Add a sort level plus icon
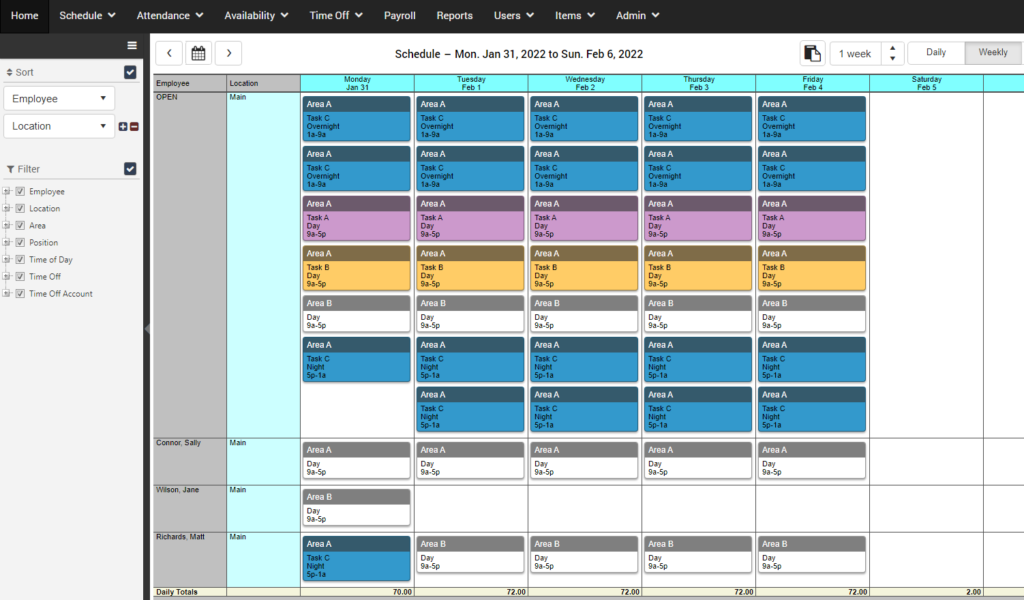This screenshot has width=1024, height=600. (123, 126)
